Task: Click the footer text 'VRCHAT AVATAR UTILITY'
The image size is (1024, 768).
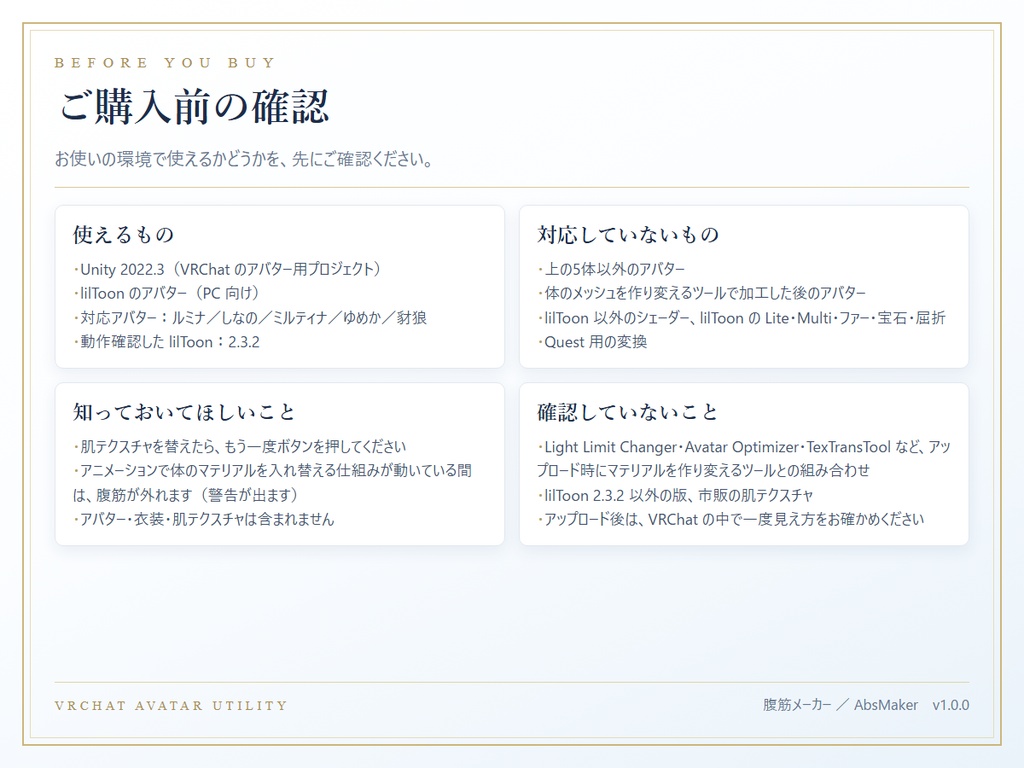Action: coord(171,706)
